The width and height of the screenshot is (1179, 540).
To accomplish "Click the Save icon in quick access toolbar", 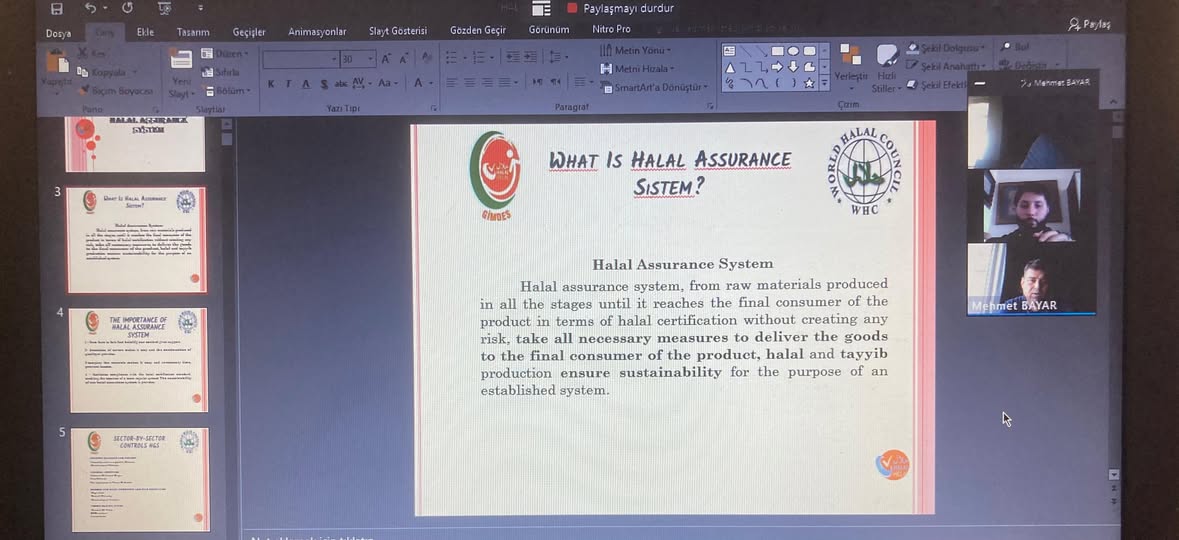I will (x=56, y=9).
